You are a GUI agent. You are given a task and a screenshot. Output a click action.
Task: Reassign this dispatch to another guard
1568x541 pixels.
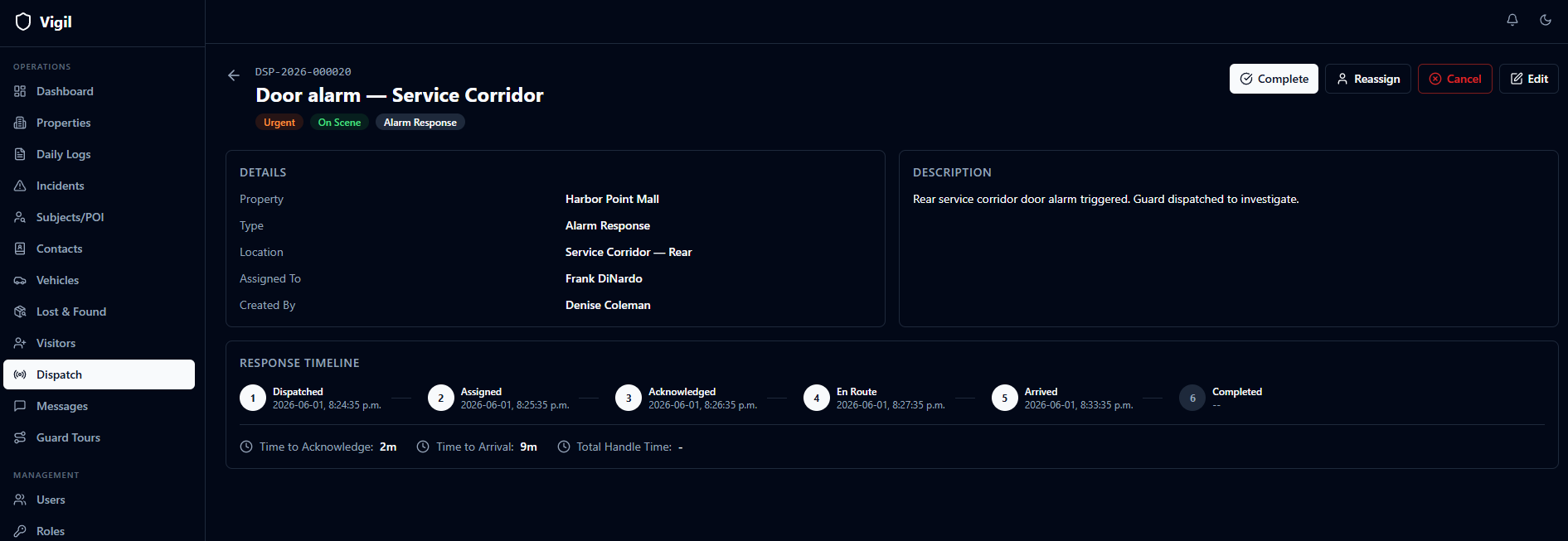[x=1368, y=79]
